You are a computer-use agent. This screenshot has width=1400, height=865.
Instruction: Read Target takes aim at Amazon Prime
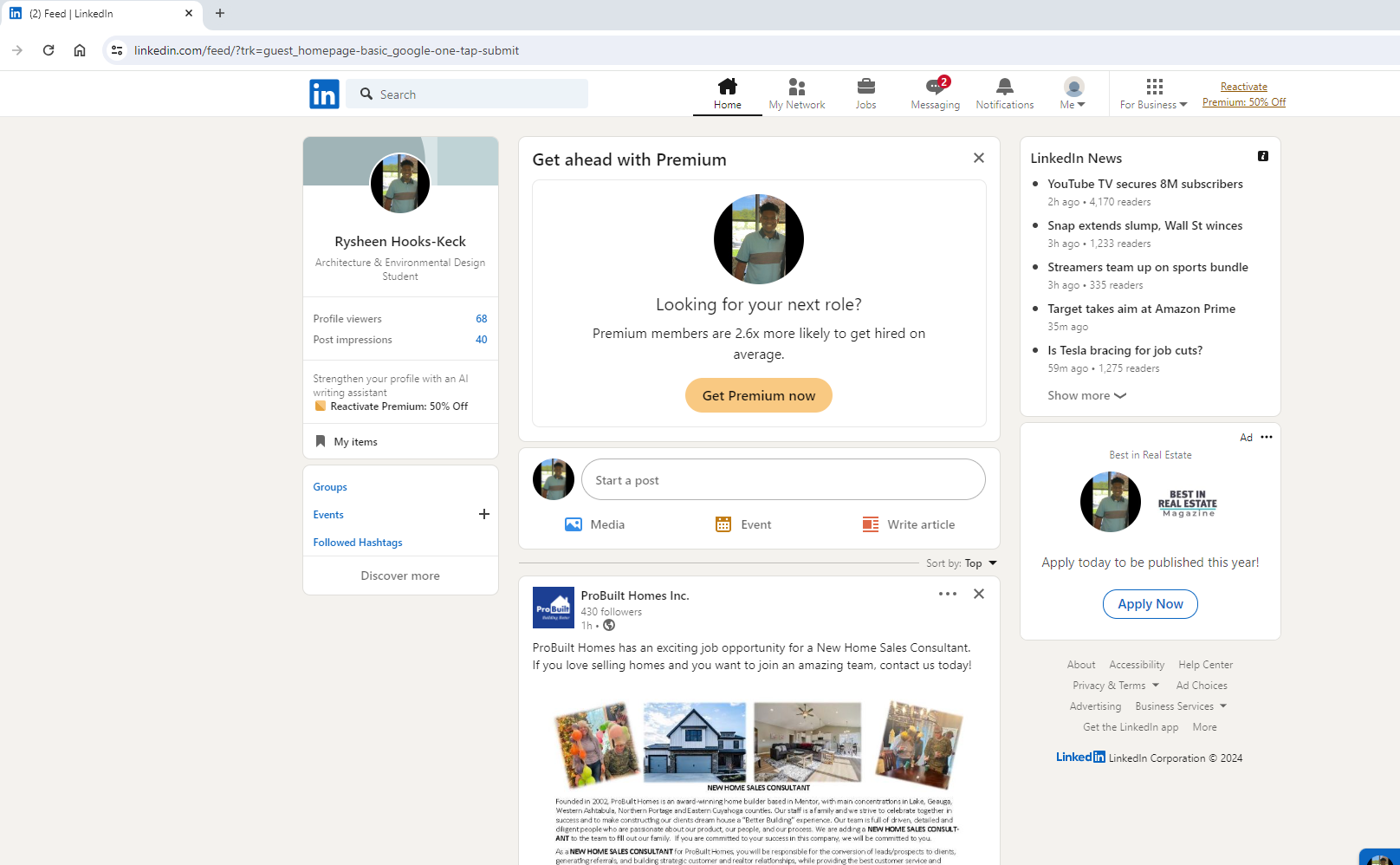(x=1142, y=309)
